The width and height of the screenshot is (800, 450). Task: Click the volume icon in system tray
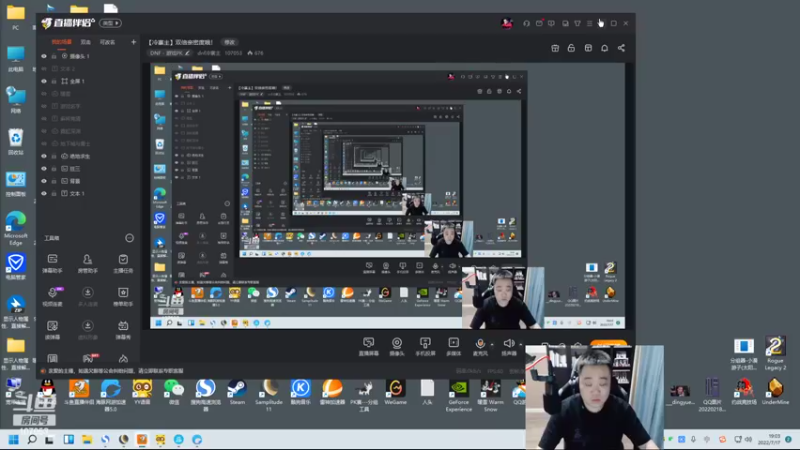(x=748, y=439)
